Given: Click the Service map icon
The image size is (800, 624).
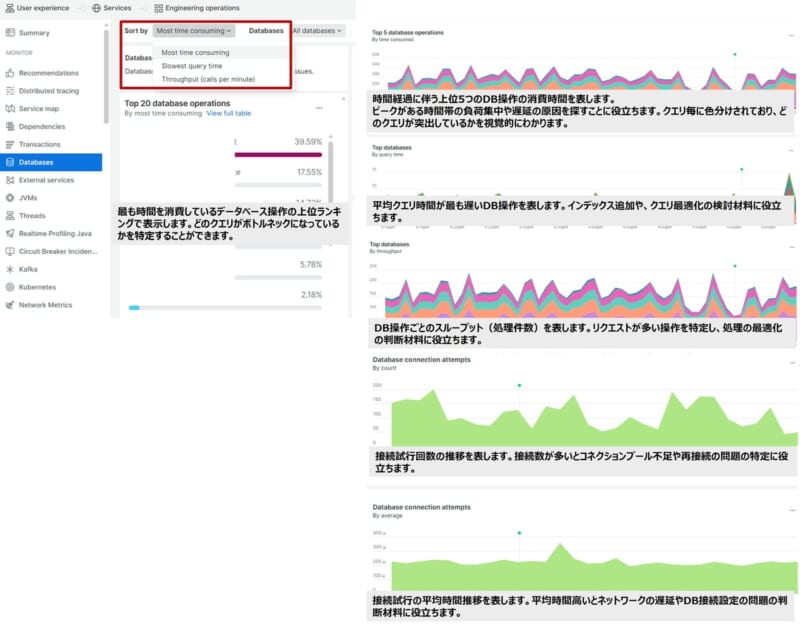Looking at the screenshot, I should (10, 108).
